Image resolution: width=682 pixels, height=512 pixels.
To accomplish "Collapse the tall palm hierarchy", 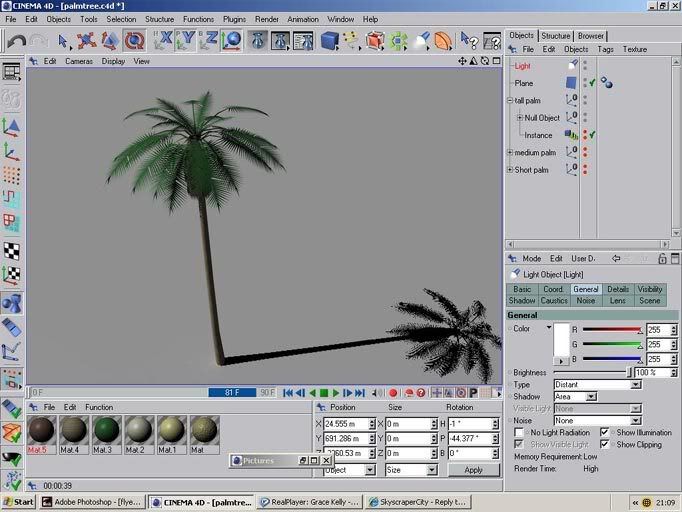I will pyautogui.click(x=510, y=100).
